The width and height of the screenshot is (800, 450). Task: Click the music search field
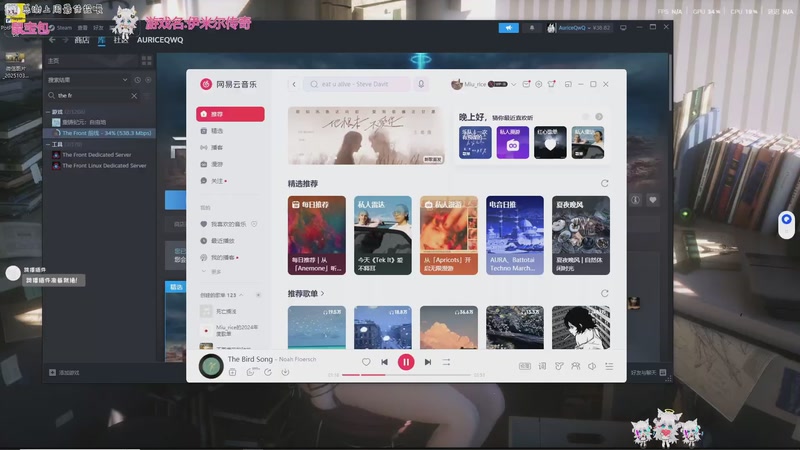(357, 84)
